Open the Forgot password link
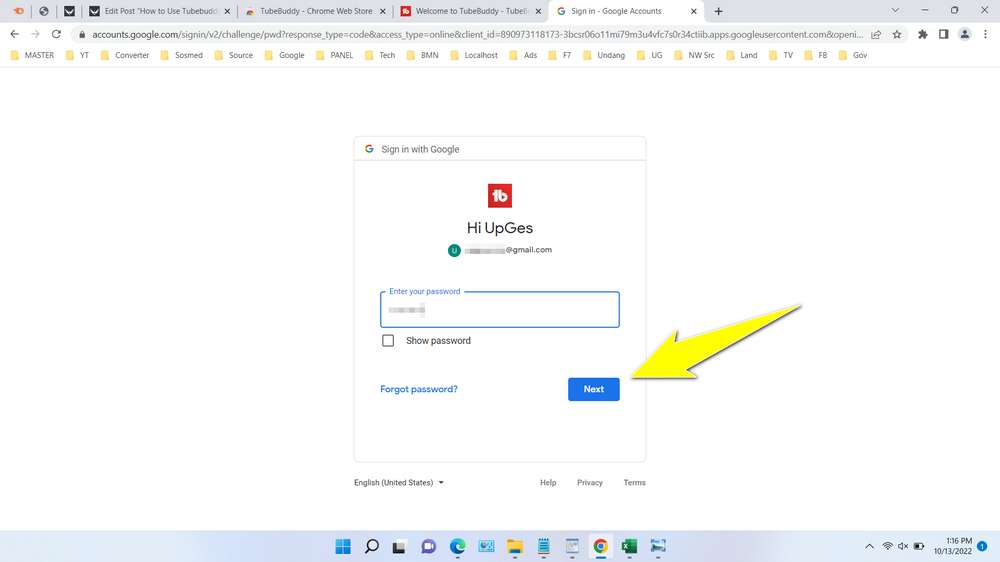The width and height of the screenshot is (1000, 562). tap(418, 389)
